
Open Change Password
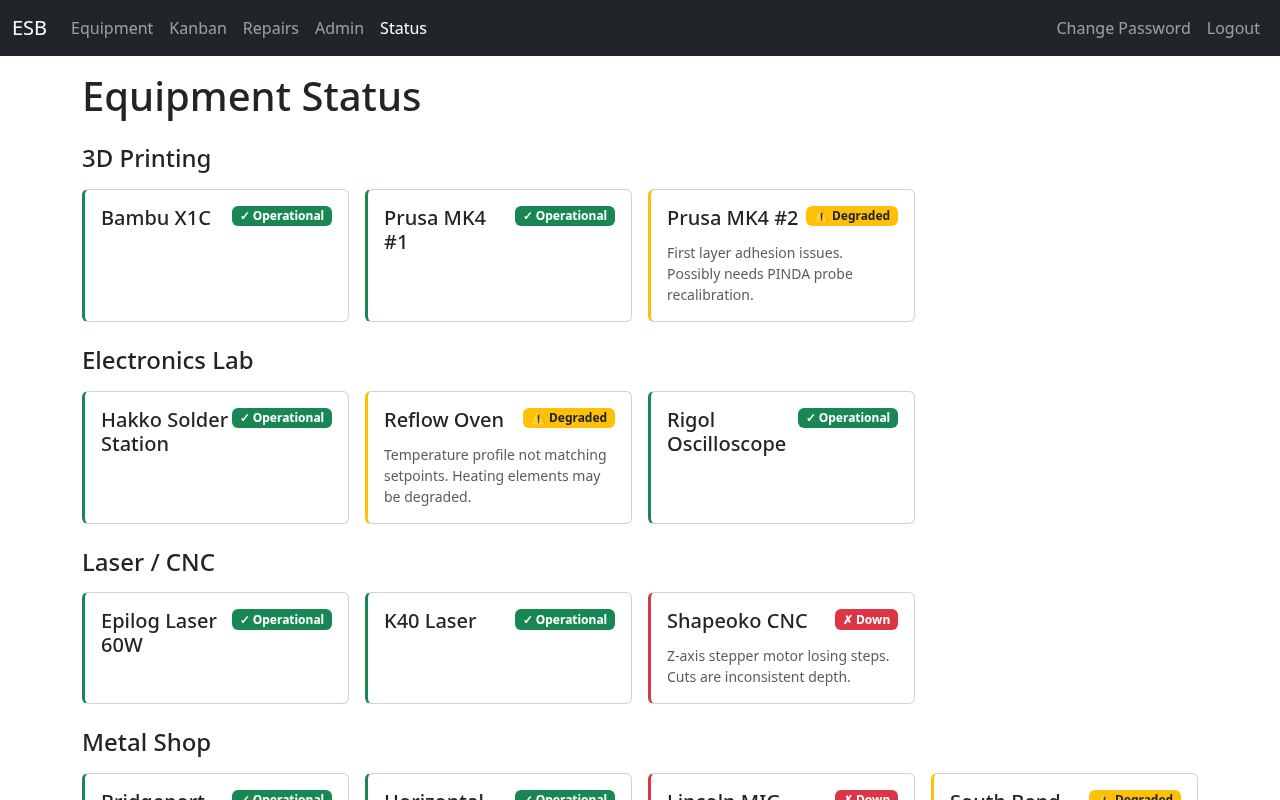(1123, 28)
